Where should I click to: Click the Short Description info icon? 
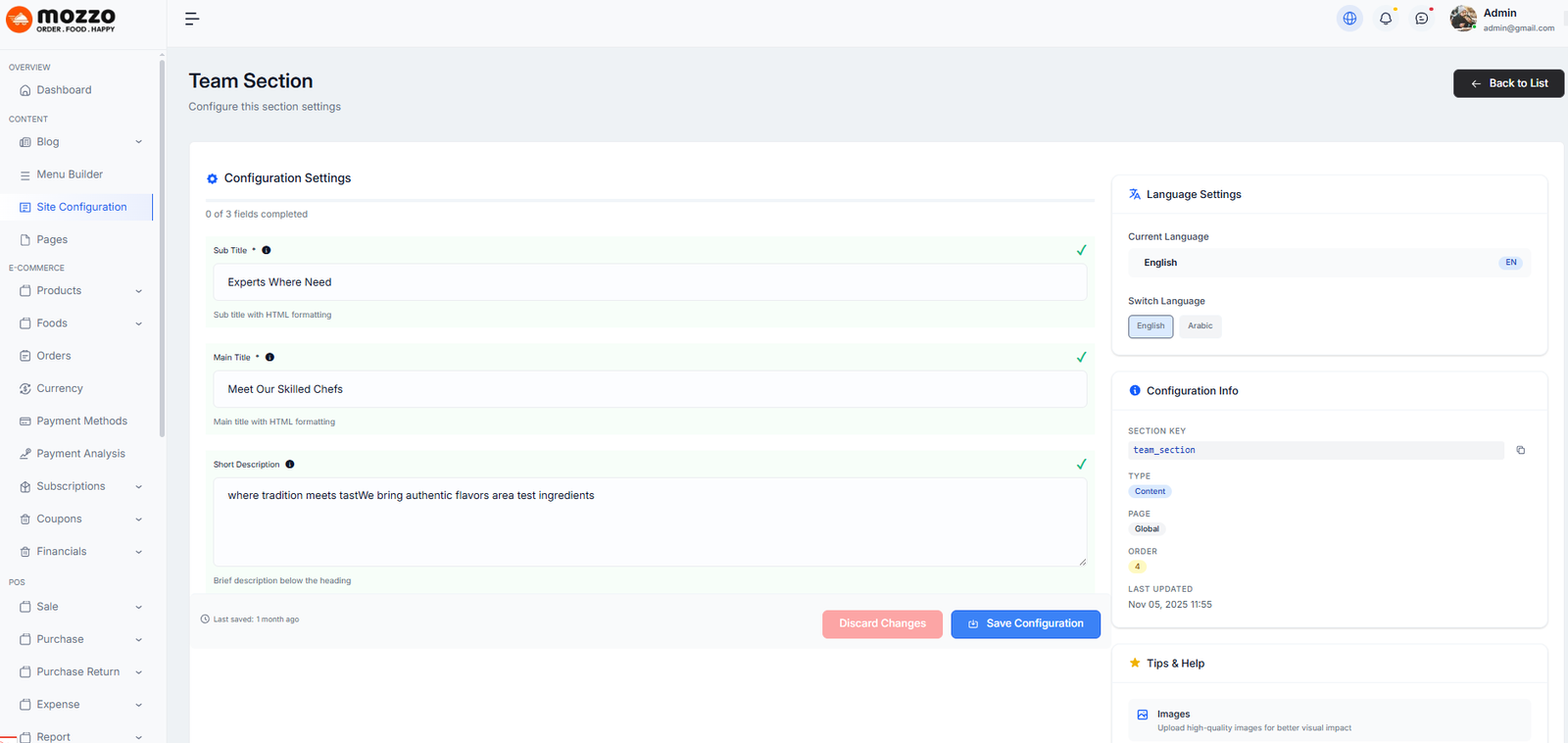click(290, 465)
